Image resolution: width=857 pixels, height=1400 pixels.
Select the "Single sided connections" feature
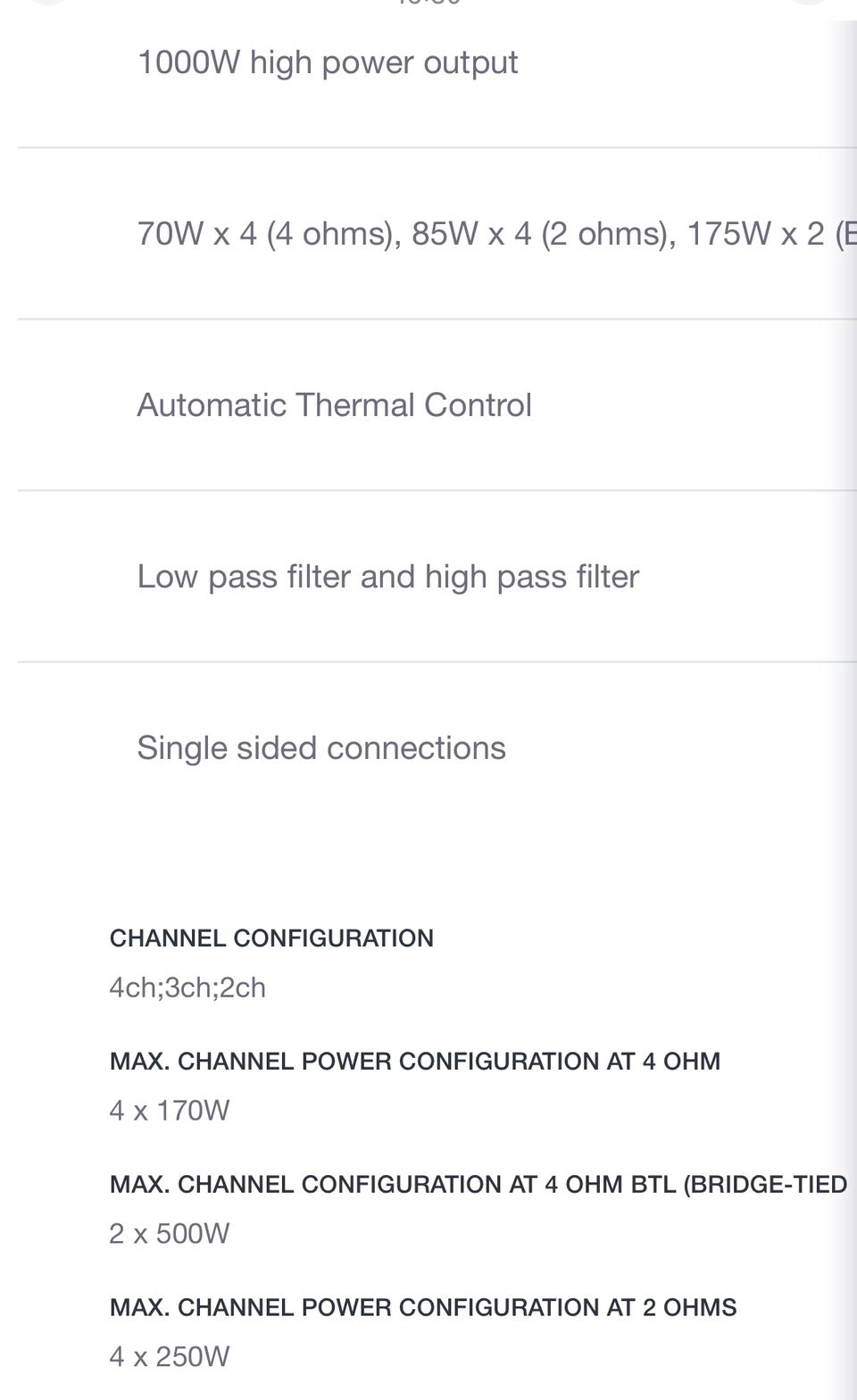coord(321,748)
